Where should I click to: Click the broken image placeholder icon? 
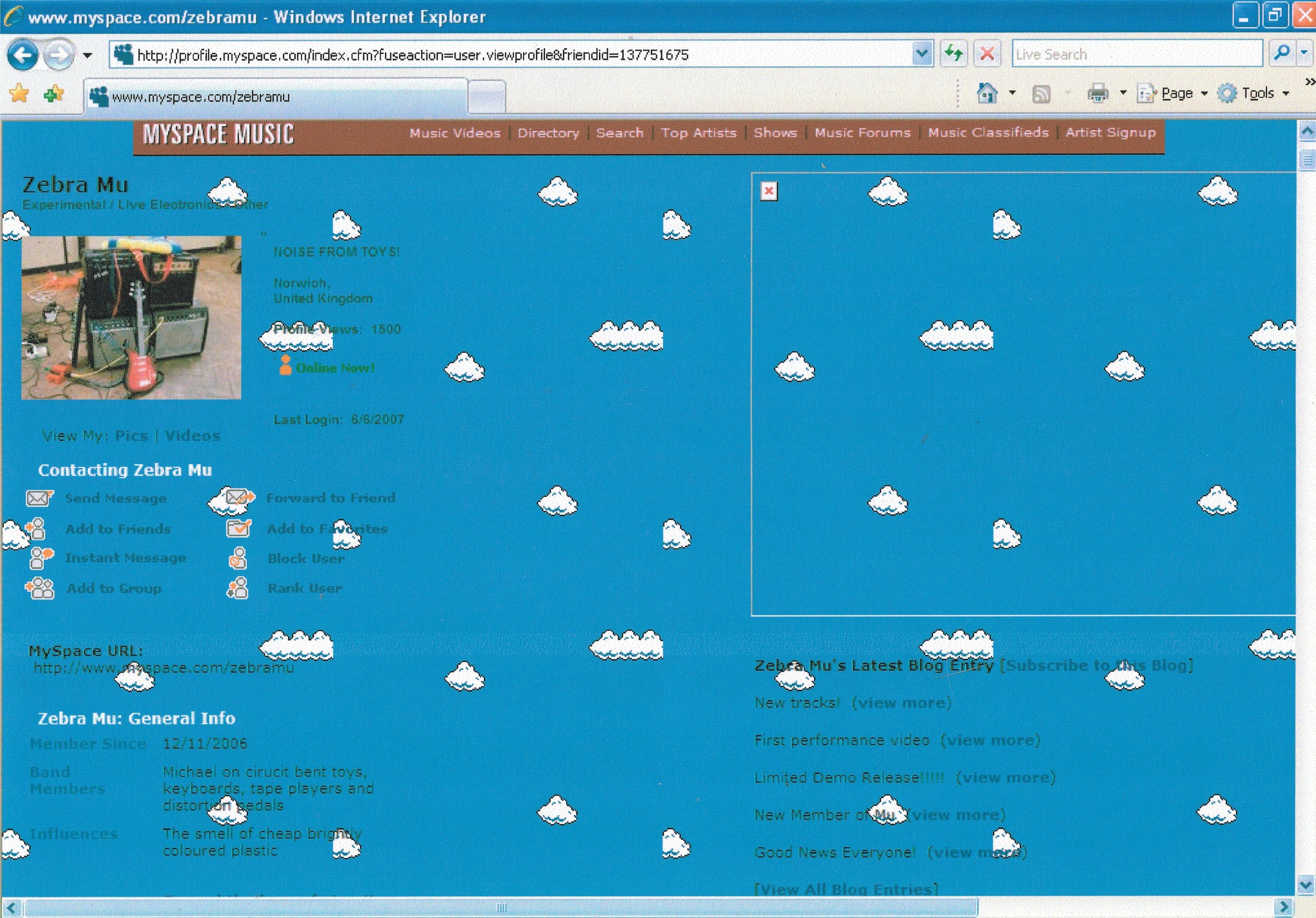pyautogui.click(x=769, y=191)
